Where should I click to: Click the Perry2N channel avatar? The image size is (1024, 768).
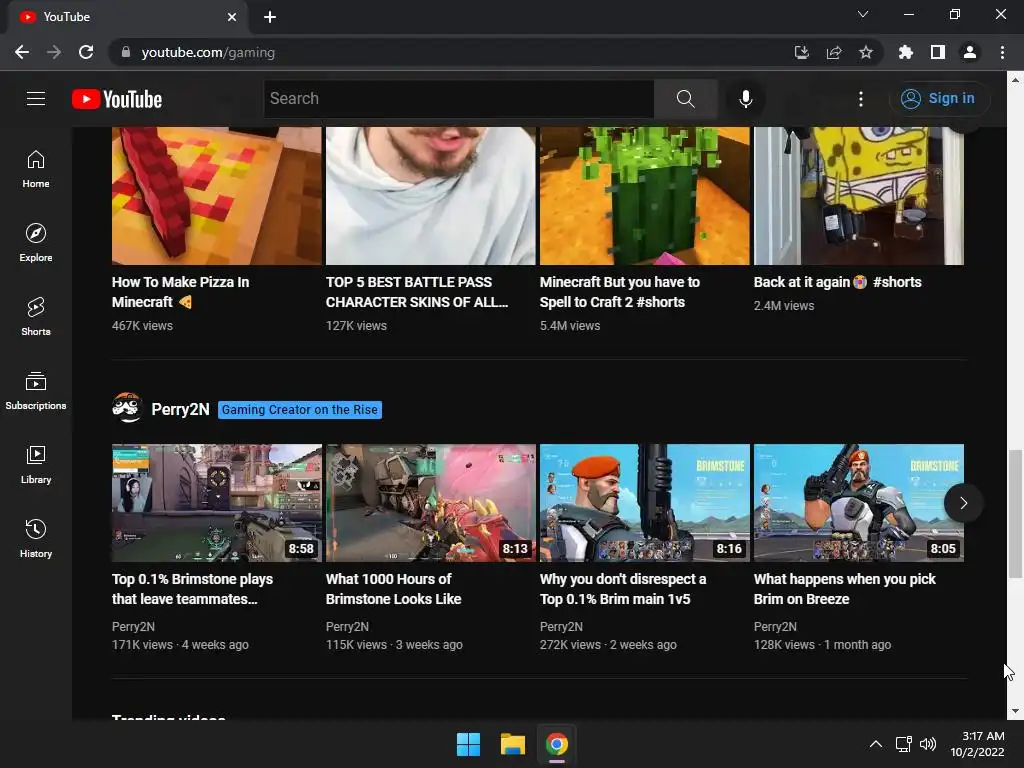point(127,409)
